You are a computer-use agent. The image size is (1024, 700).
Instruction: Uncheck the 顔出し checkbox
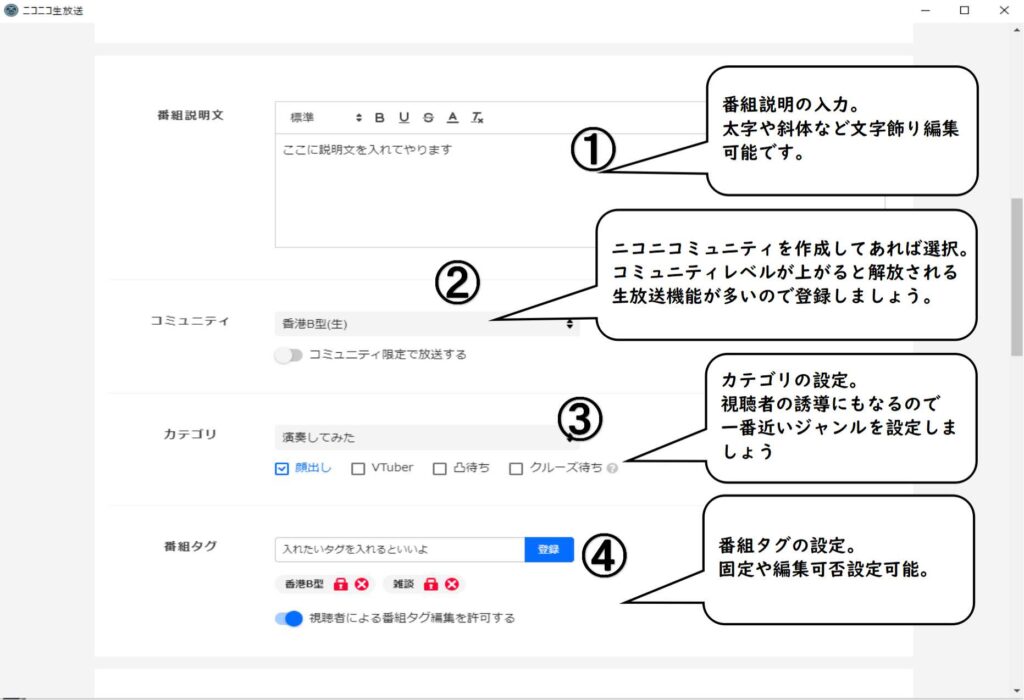[x=281, y=469]
